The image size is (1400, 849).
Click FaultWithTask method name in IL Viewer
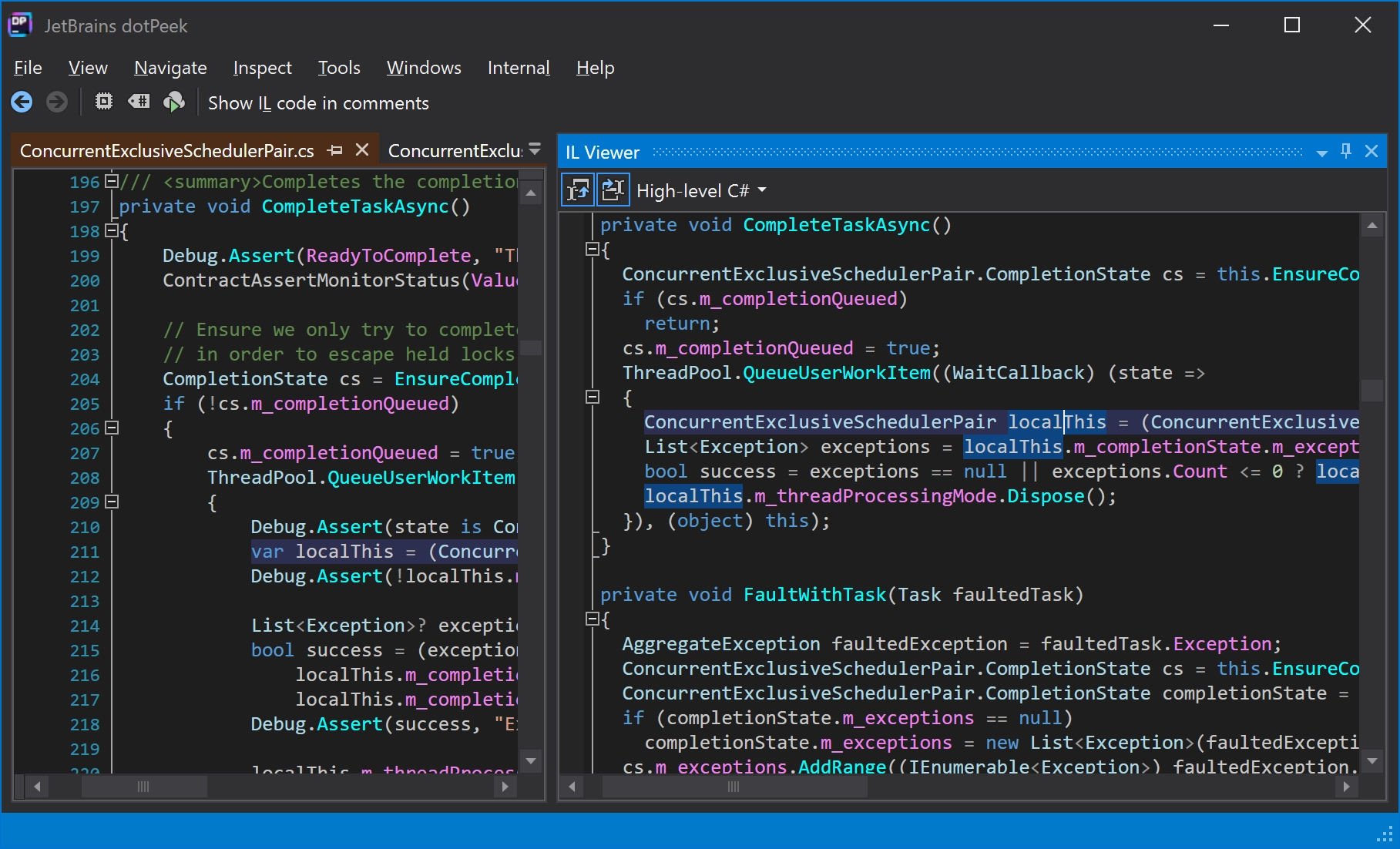point(814,595)
